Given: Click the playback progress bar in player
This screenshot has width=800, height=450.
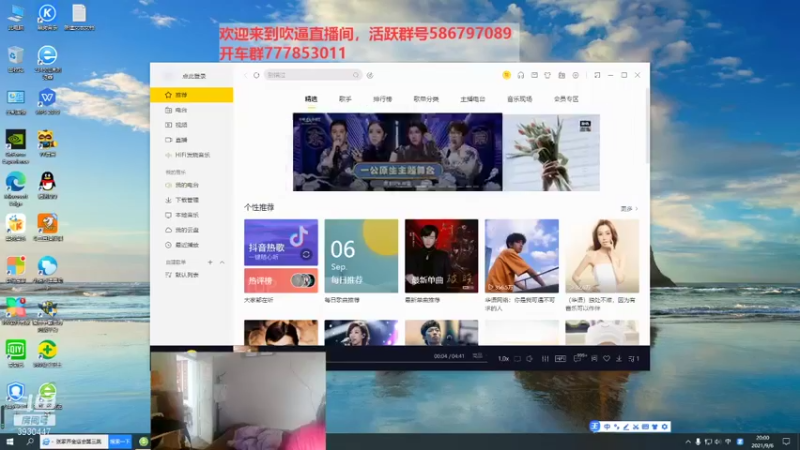Looking at the screenshot, I should 407,362.
